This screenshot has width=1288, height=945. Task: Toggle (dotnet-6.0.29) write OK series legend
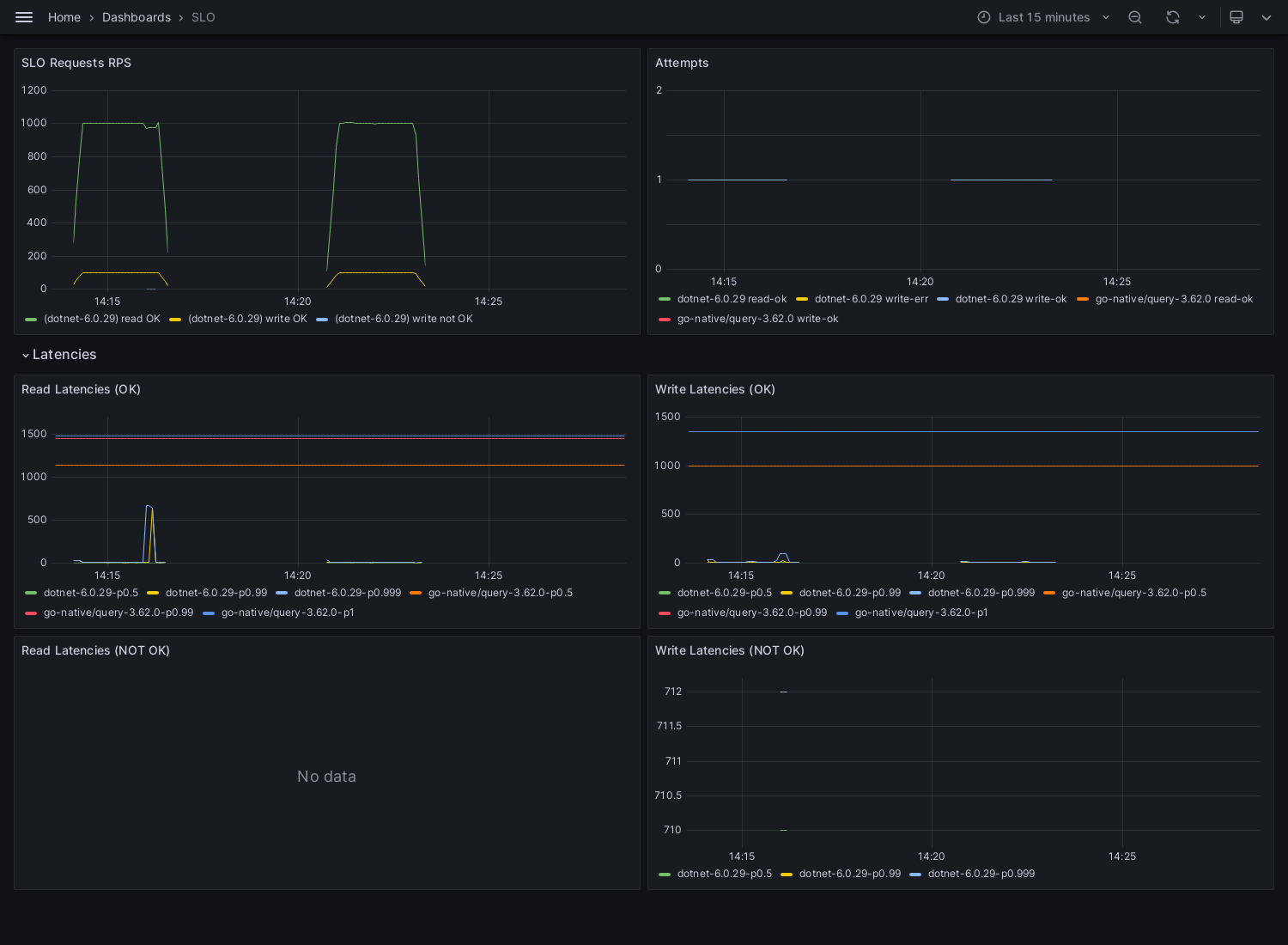tap(247, 319)
